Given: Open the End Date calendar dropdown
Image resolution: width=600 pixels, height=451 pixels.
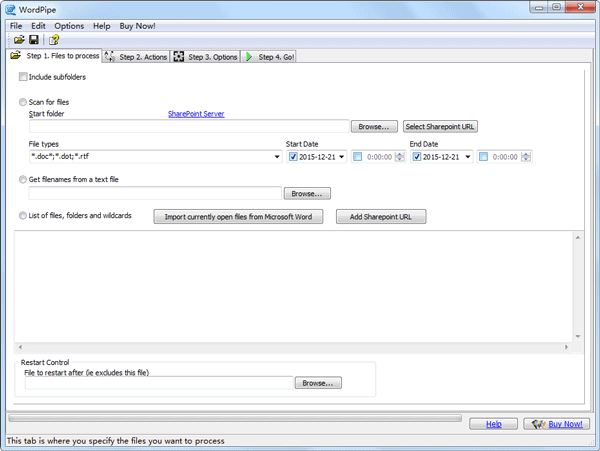Looking at the screenshot, I should pyautogui.click(x=468, y=157).
